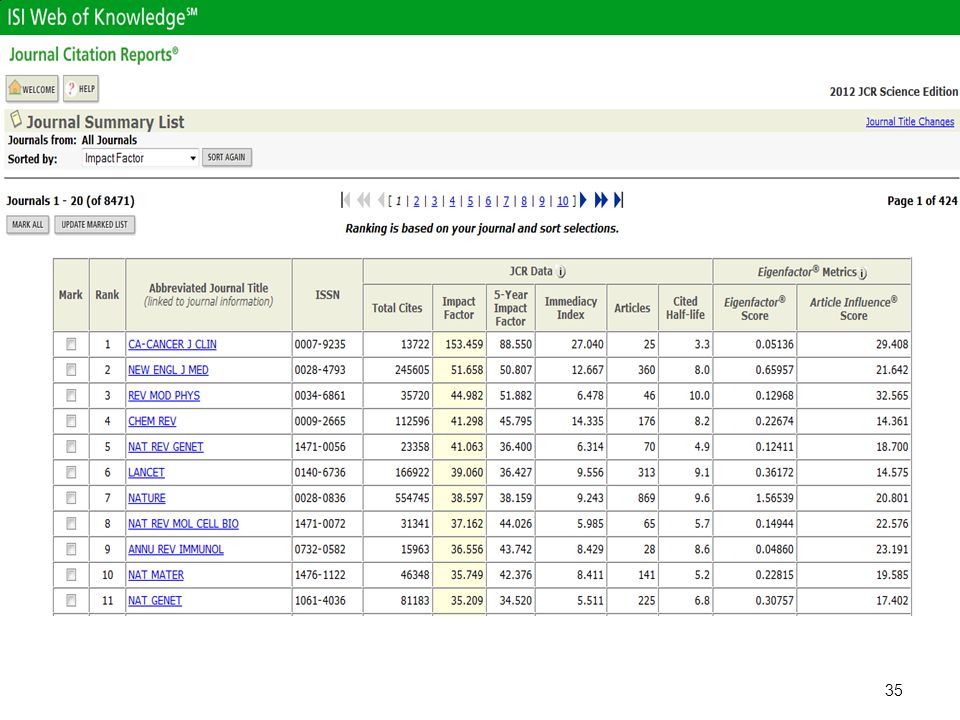Mark the LANCET checkbox
The image size is (960, 720).
71,473
